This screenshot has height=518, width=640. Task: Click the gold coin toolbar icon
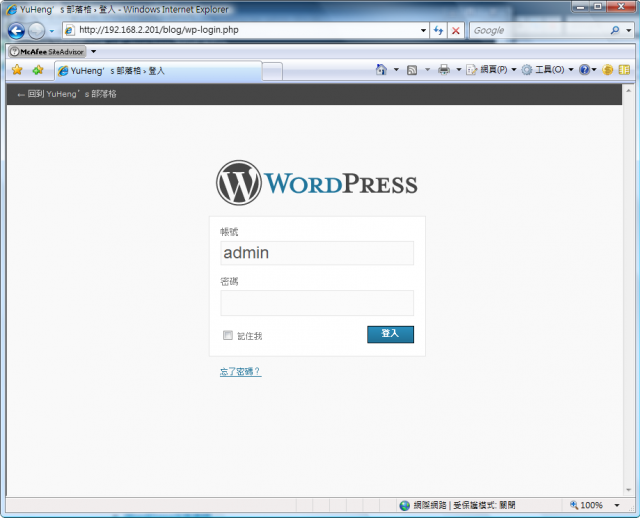coord(607,70)
